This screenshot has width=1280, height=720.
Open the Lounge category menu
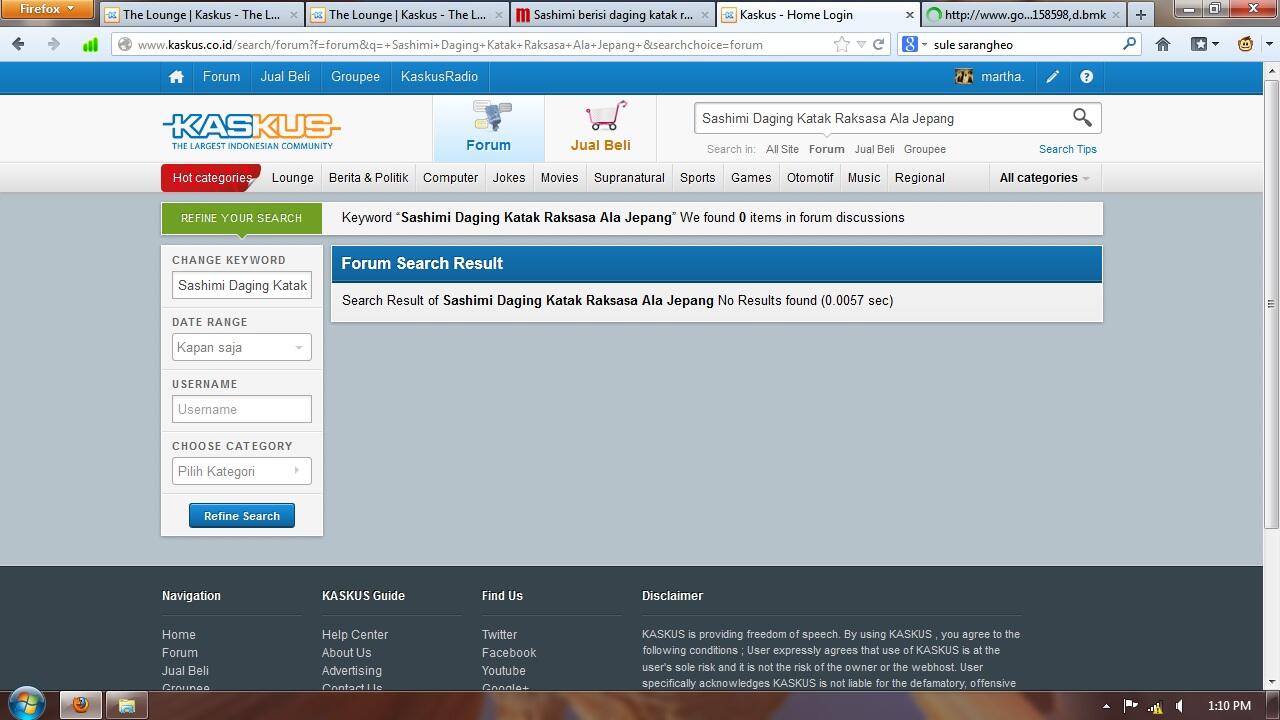click(293, 178)
